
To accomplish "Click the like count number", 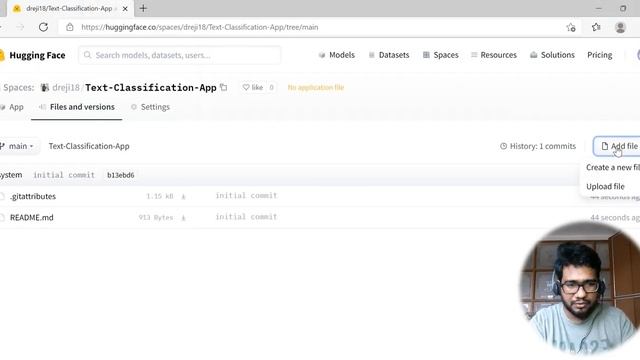I will pos(271,87).
